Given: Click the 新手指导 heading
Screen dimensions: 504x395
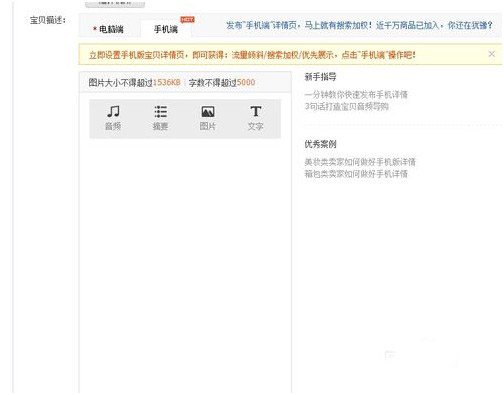Looking at the screenshot, I should coord(320,77).
